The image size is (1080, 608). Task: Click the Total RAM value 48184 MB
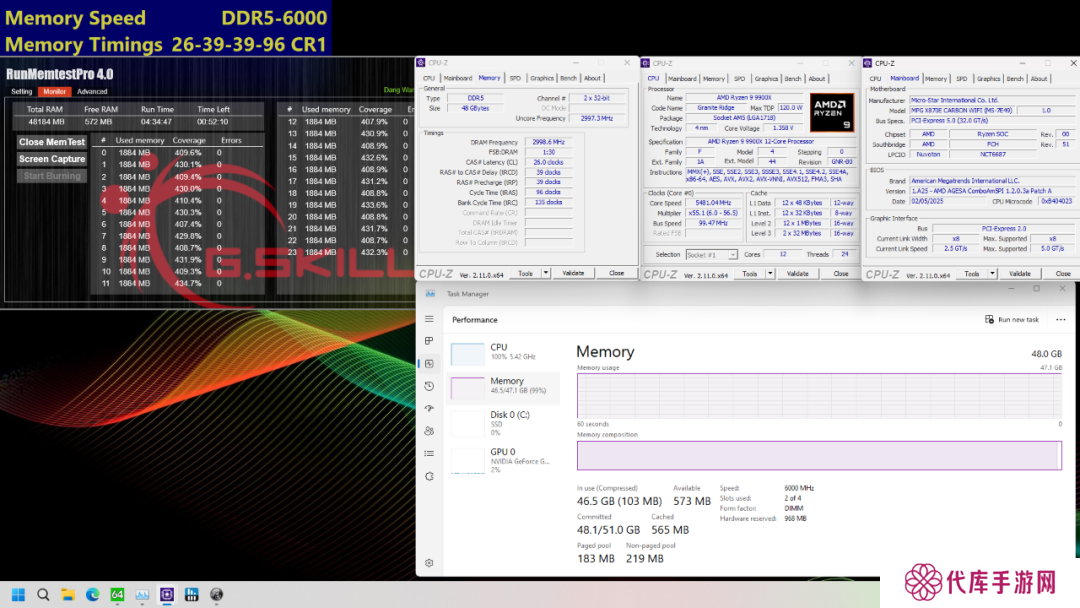(x=46, y=122)
